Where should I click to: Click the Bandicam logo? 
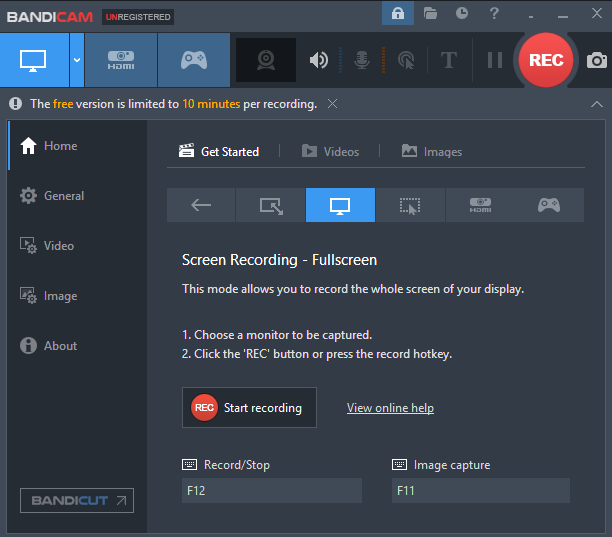click(50, 17)
